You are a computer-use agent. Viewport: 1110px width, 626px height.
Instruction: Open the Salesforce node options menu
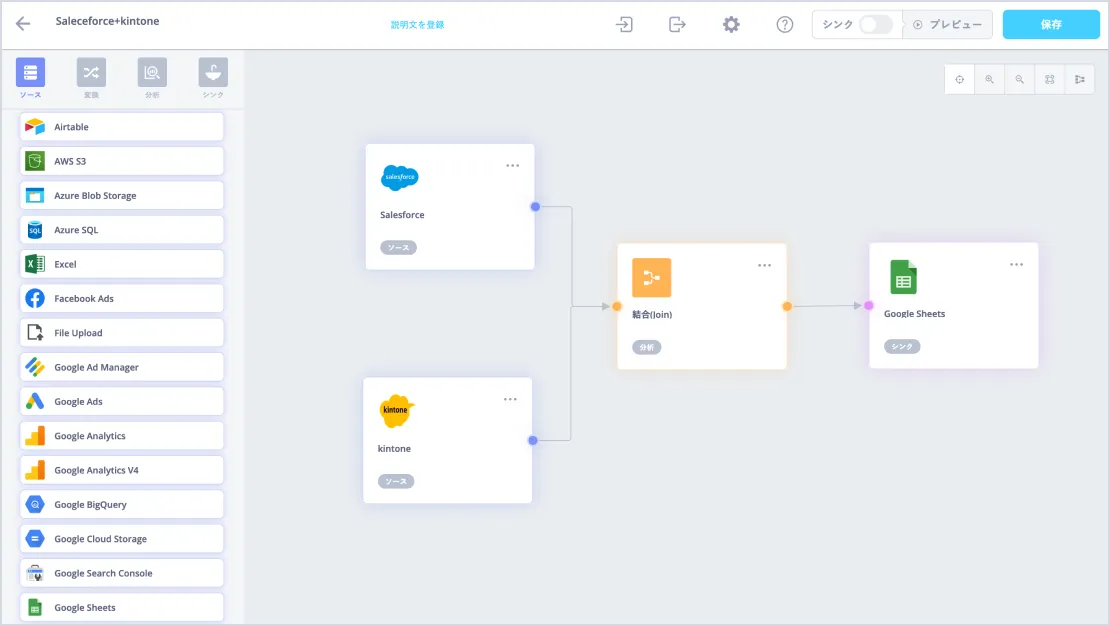512,166
